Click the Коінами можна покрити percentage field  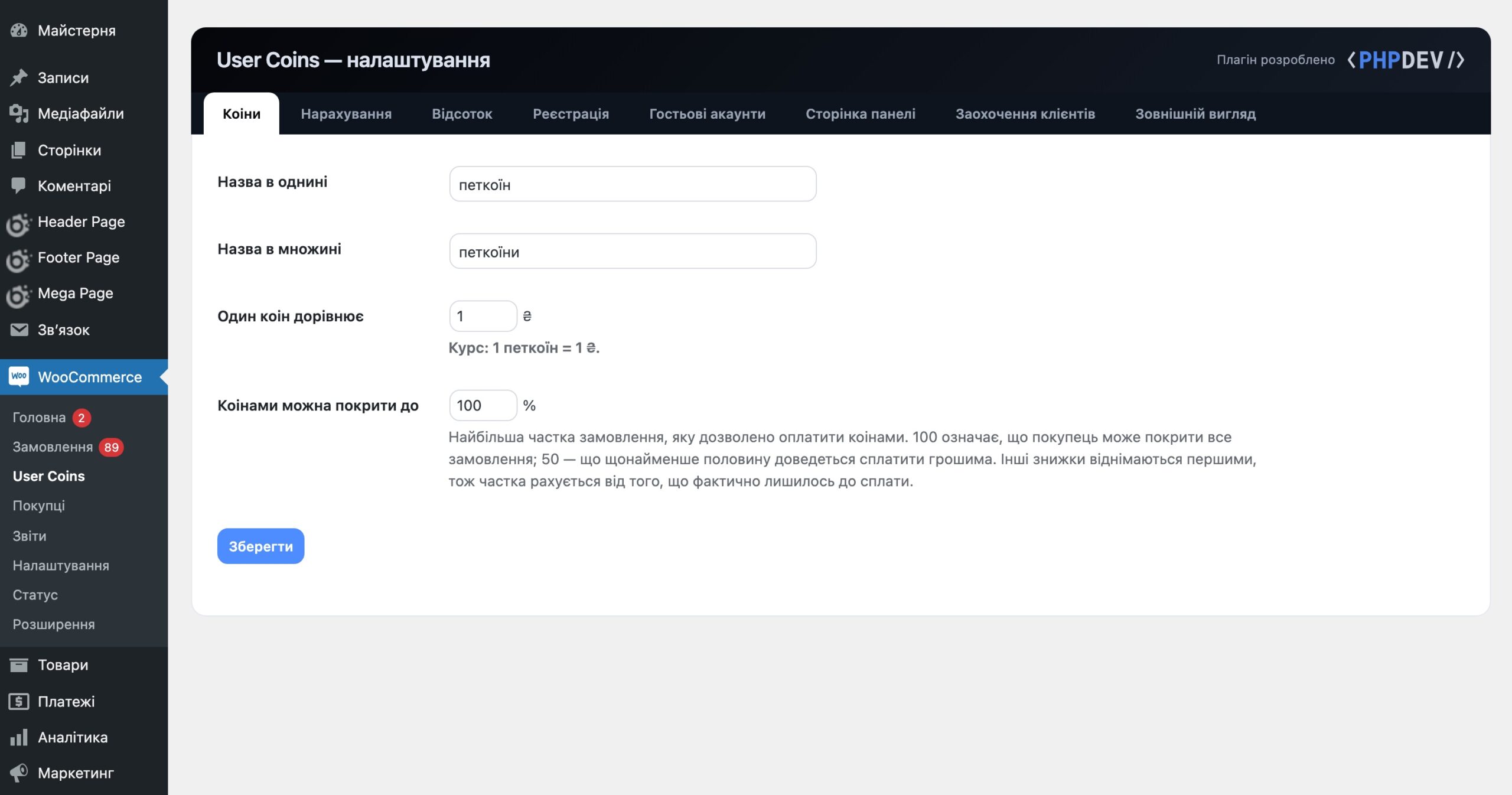pyautogui.click(x=483, y=405)
